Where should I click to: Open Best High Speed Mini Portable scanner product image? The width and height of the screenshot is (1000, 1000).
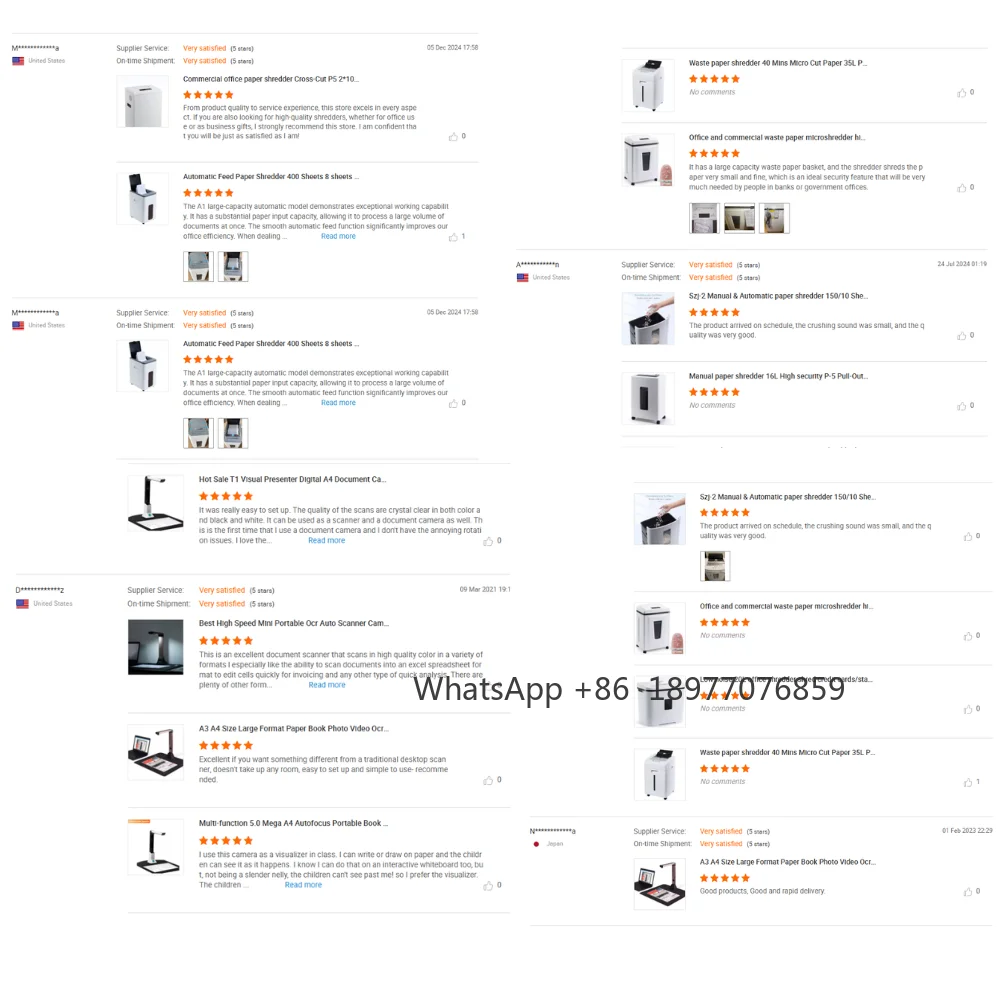pyautogui.click(x=155, y=647)
